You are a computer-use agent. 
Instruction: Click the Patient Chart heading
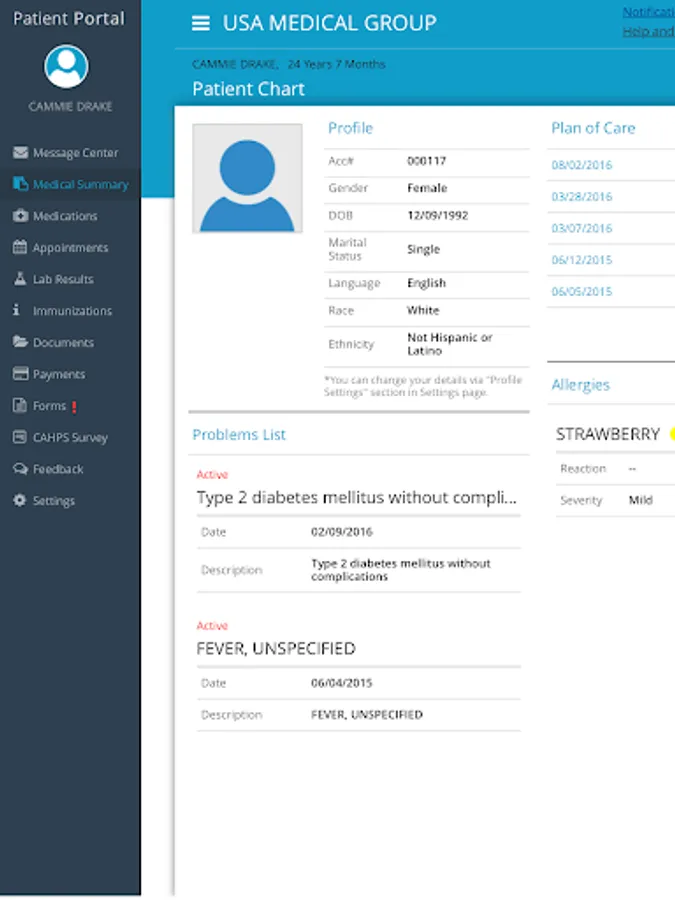pos(248,89)
